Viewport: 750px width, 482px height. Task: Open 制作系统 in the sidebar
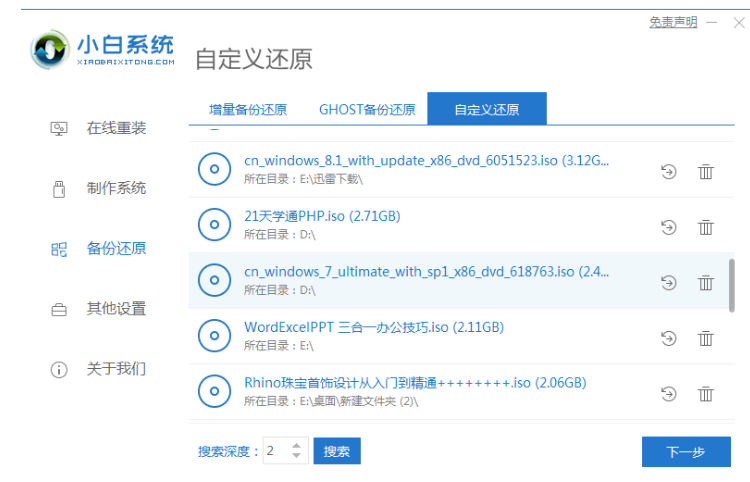(115, 188)
